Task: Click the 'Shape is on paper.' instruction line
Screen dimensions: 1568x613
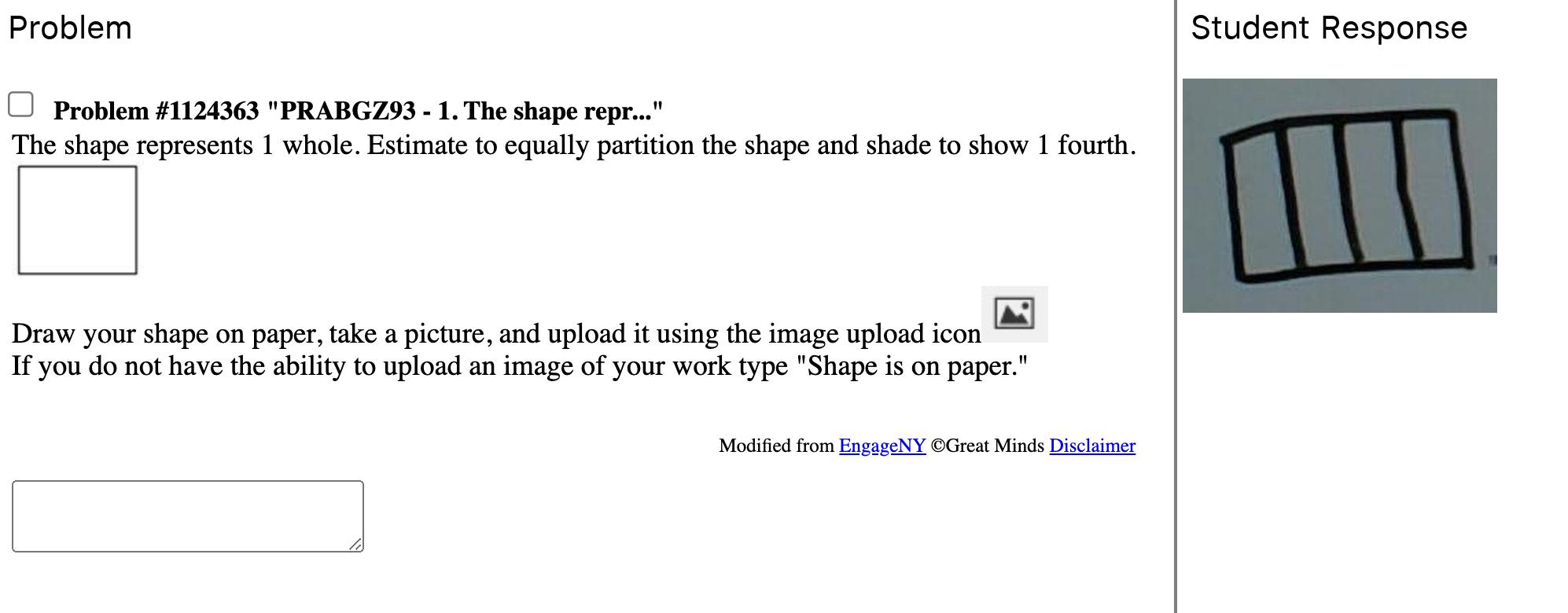Action: [519, 366]
